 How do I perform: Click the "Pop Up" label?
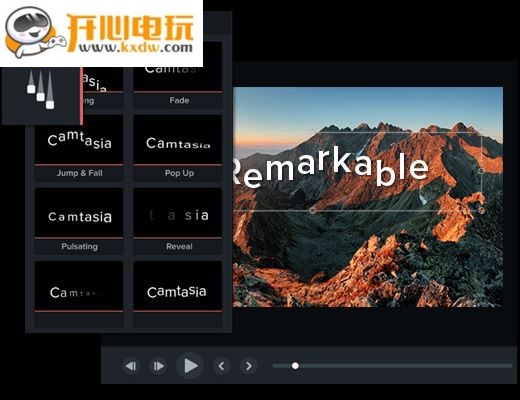click(x=179, y=173)
